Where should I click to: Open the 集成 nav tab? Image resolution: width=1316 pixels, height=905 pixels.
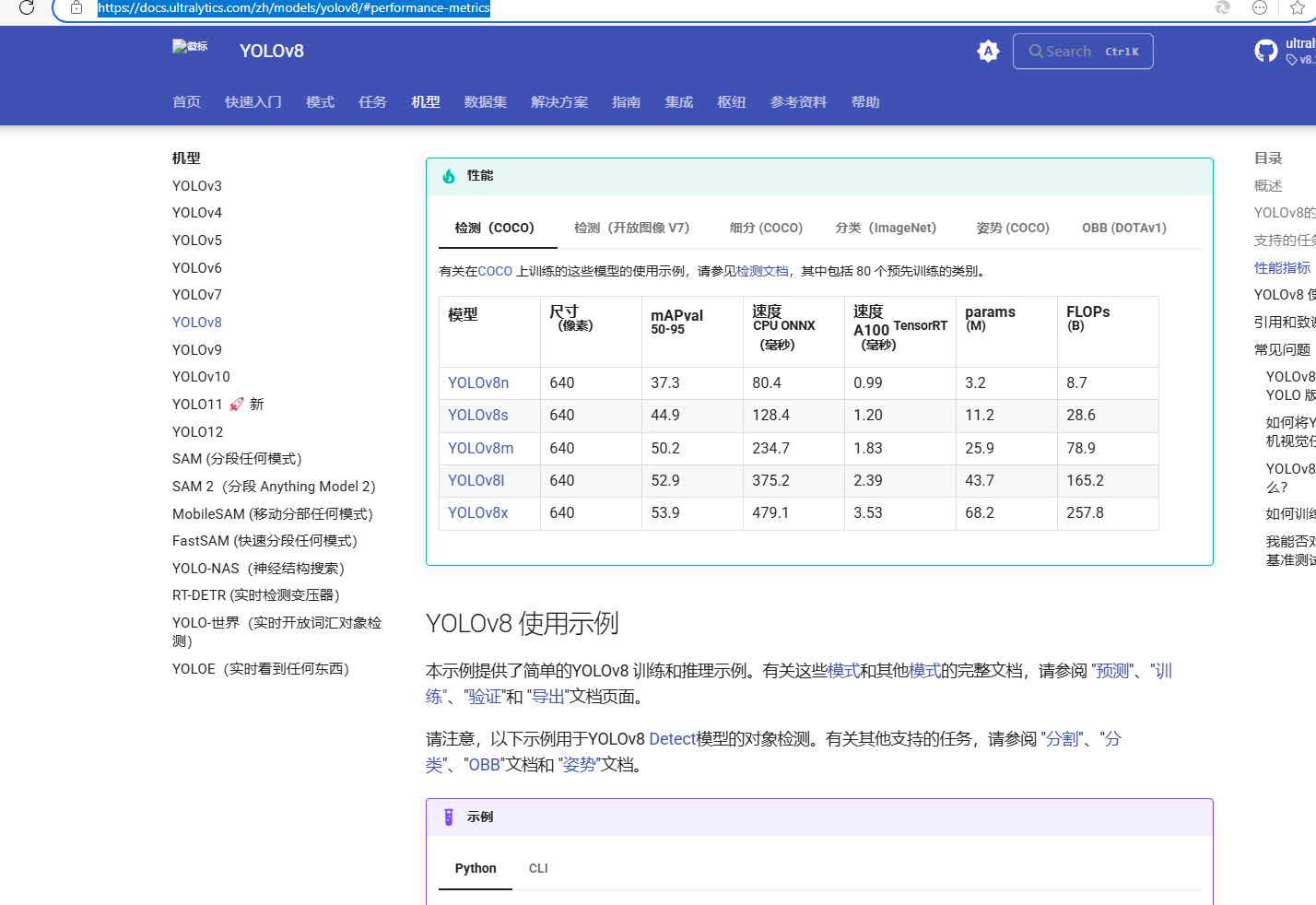pos(679,102)
